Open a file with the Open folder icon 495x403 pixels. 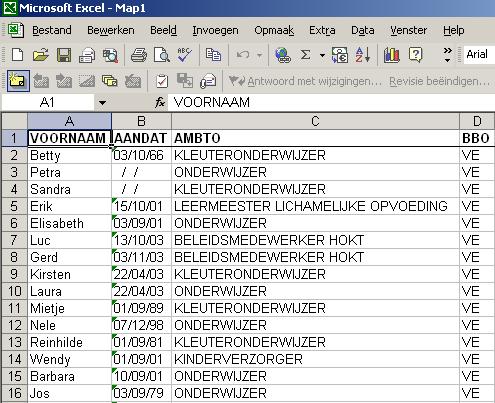(x=41, y=55)
